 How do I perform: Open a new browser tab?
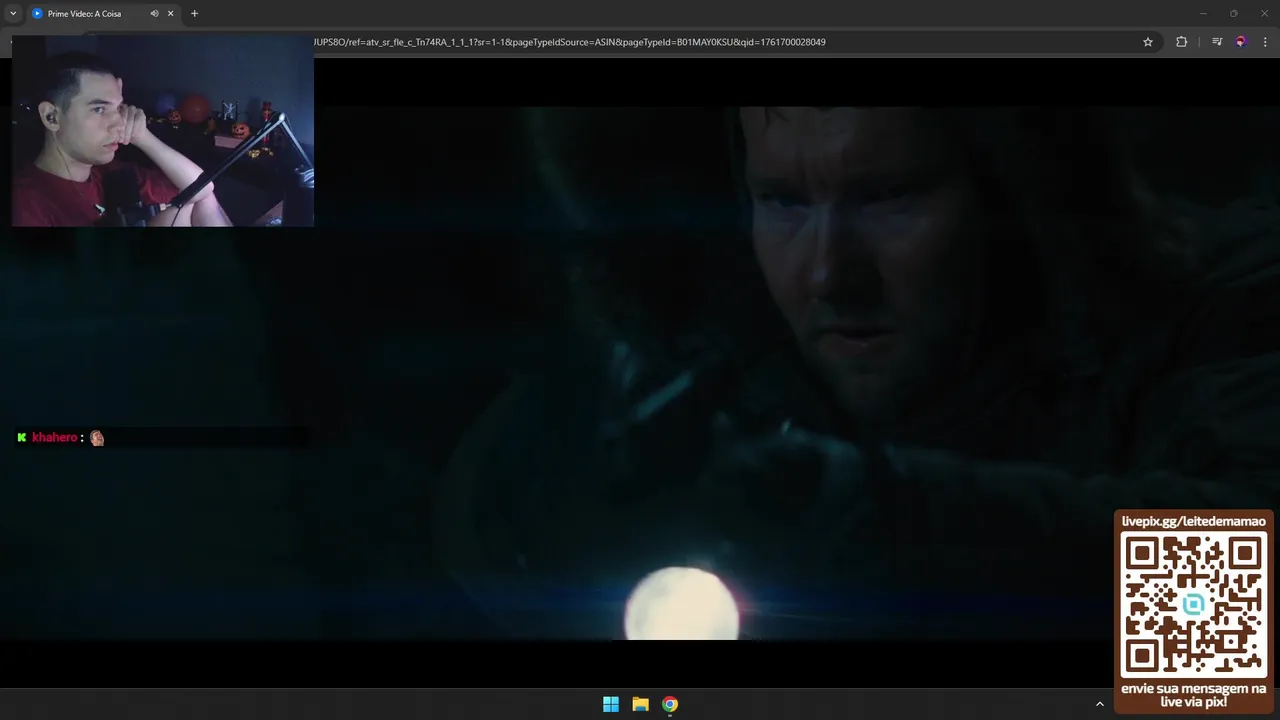194,14
